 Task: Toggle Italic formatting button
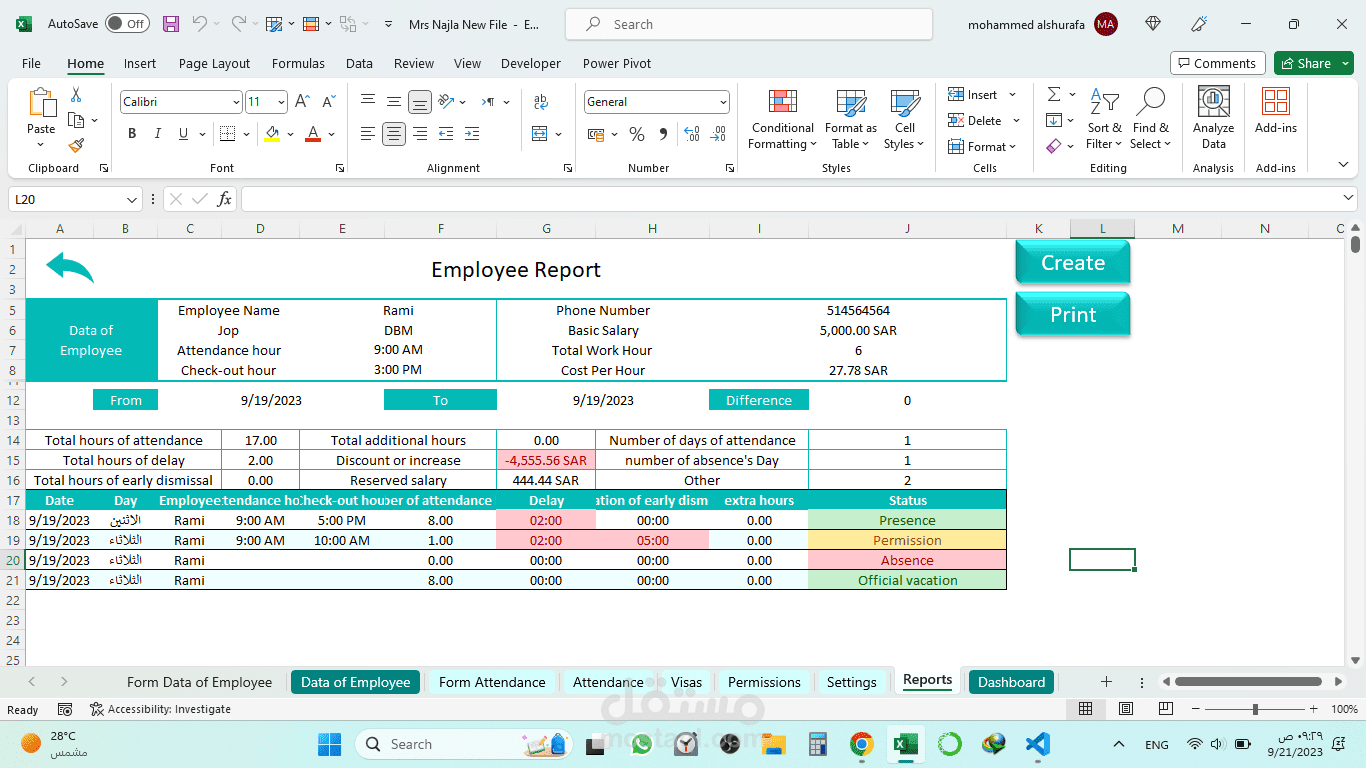157,134
